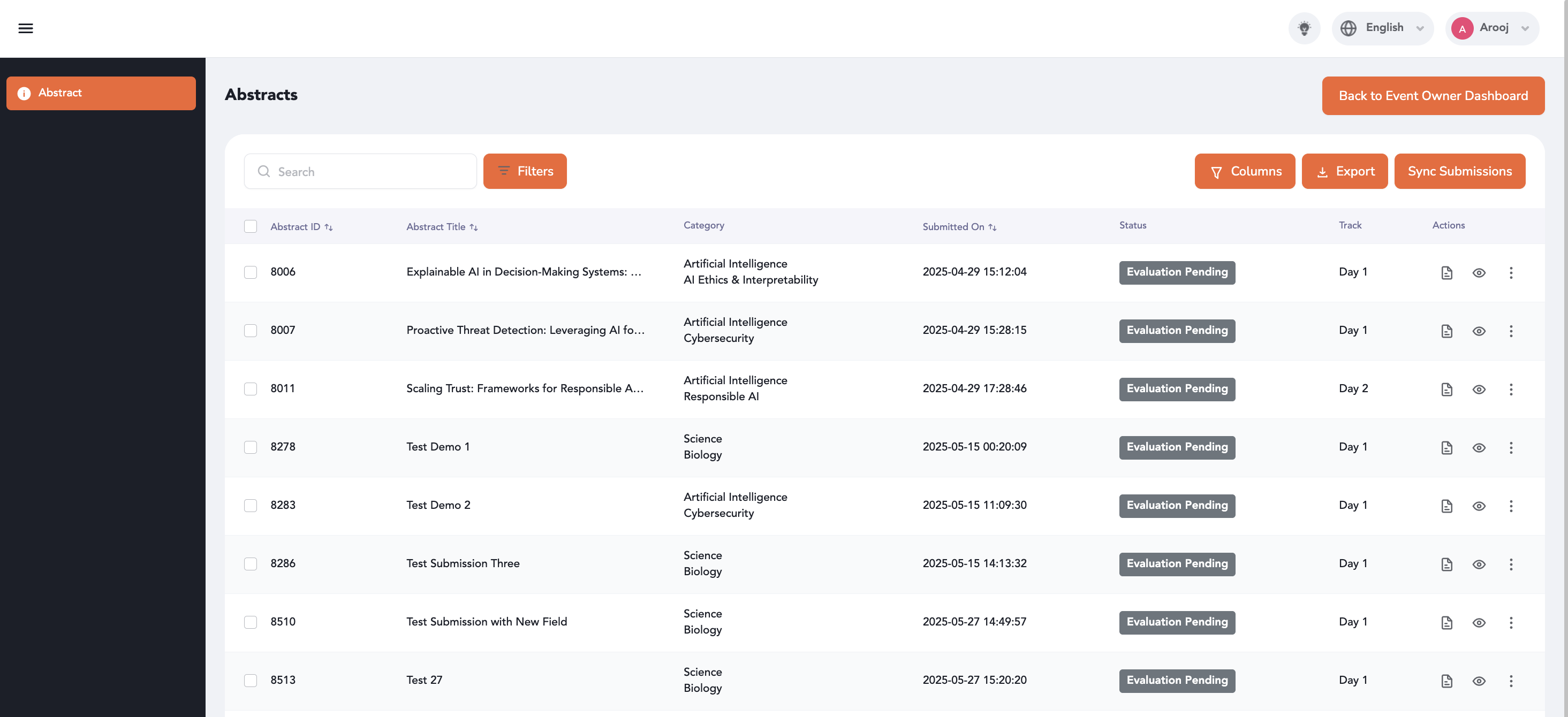Open the Arooj user account dropdown
Viewport: 1568px width, 717px height.
(1492, 28)
